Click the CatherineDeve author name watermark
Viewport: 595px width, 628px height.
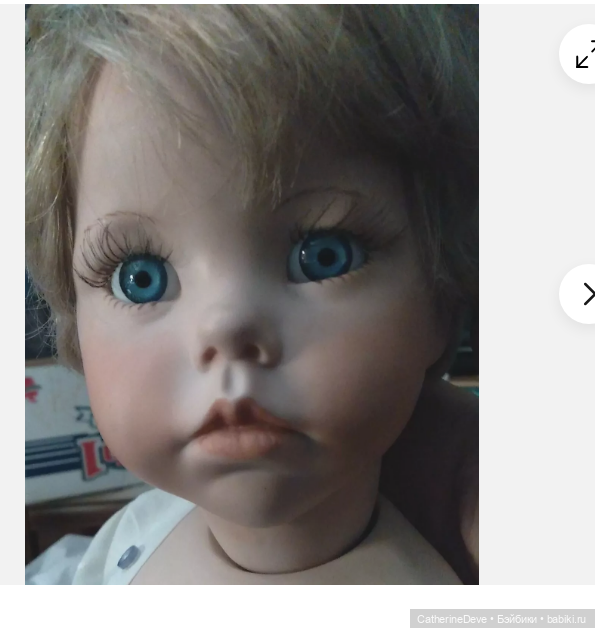click(452, 619)
